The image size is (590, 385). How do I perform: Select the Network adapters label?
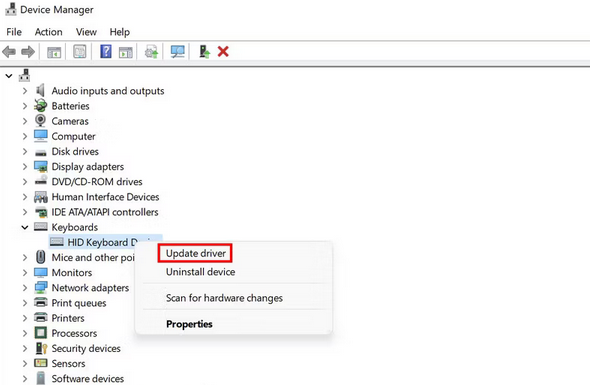pos(90,288)
